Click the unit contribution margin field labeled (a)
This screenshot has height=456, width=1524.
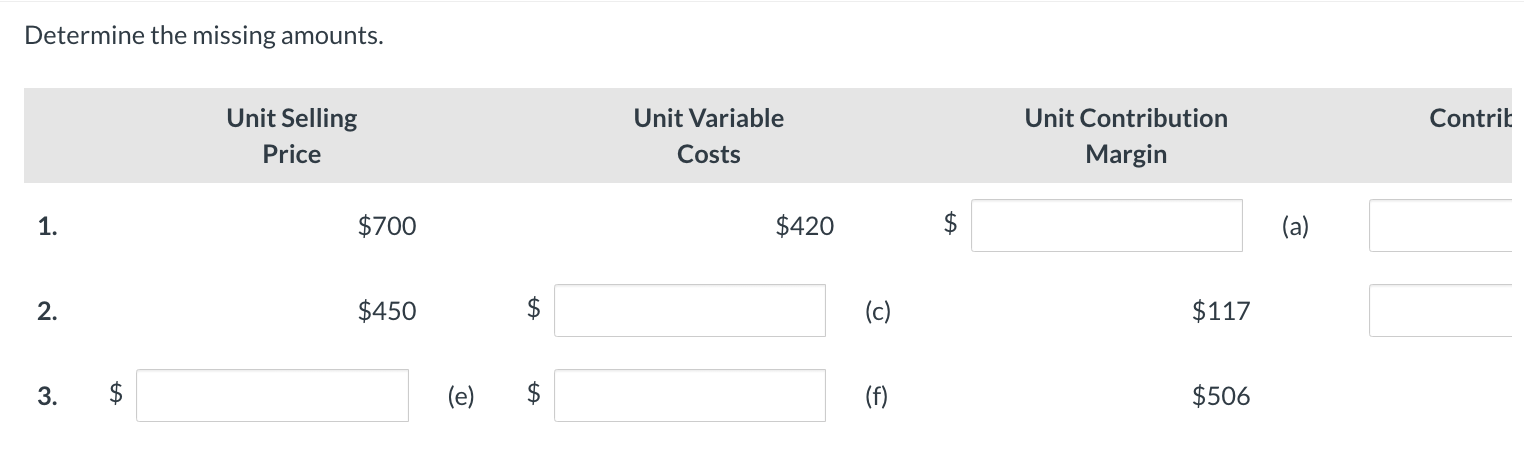click(1106, 226)
